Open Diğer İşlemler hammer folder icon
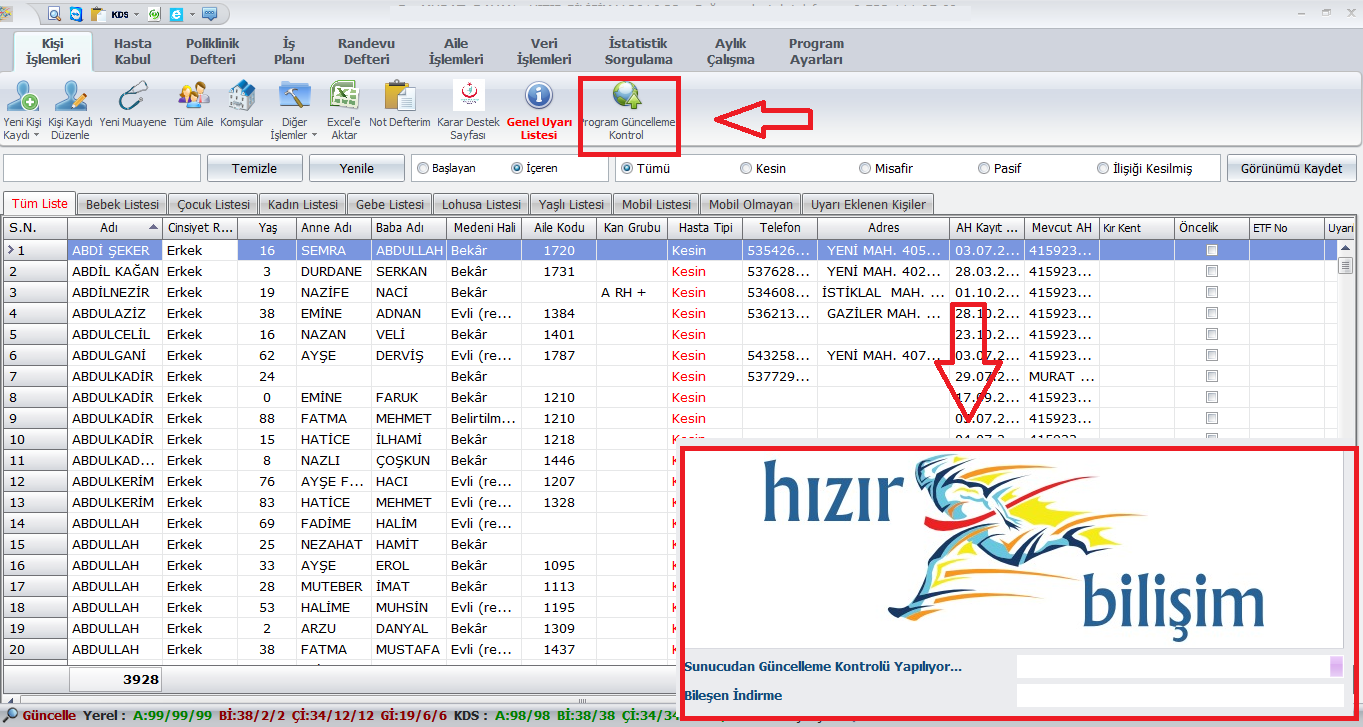 (x=294, y=97)
